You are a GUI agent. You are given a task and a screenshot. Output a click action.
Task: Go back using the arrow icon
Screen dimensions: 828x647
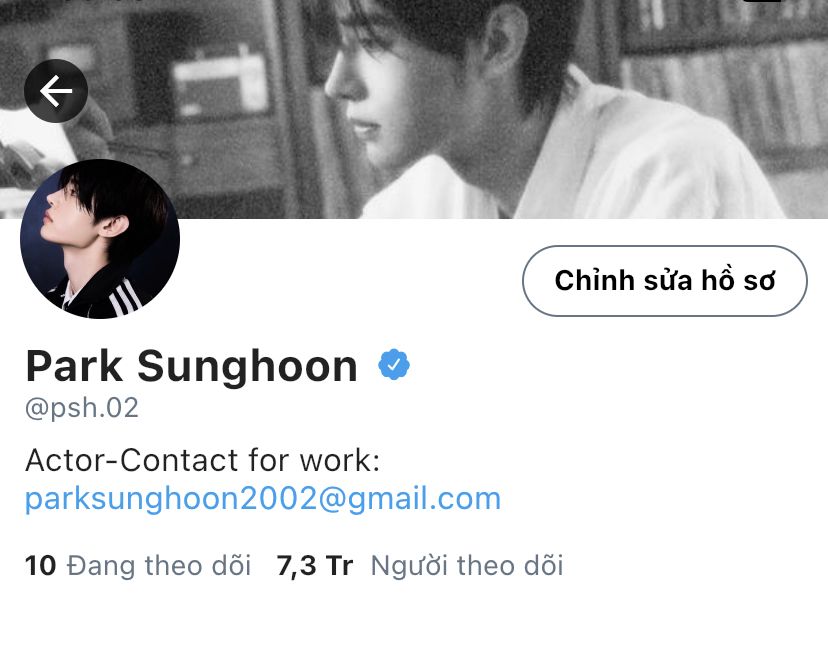(56, 91)
